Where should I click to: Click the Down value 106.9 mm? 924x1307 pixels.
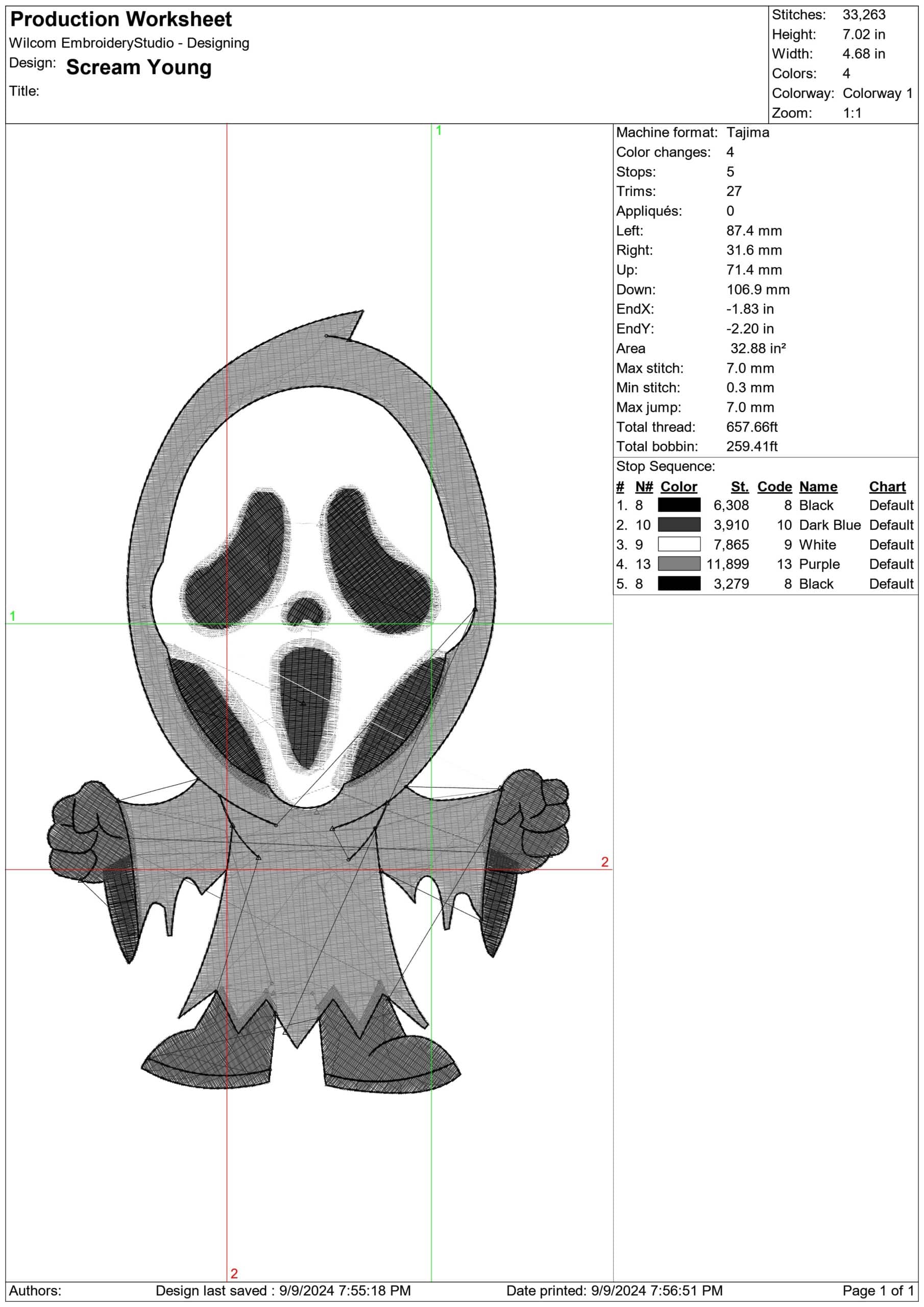[758, 290]
